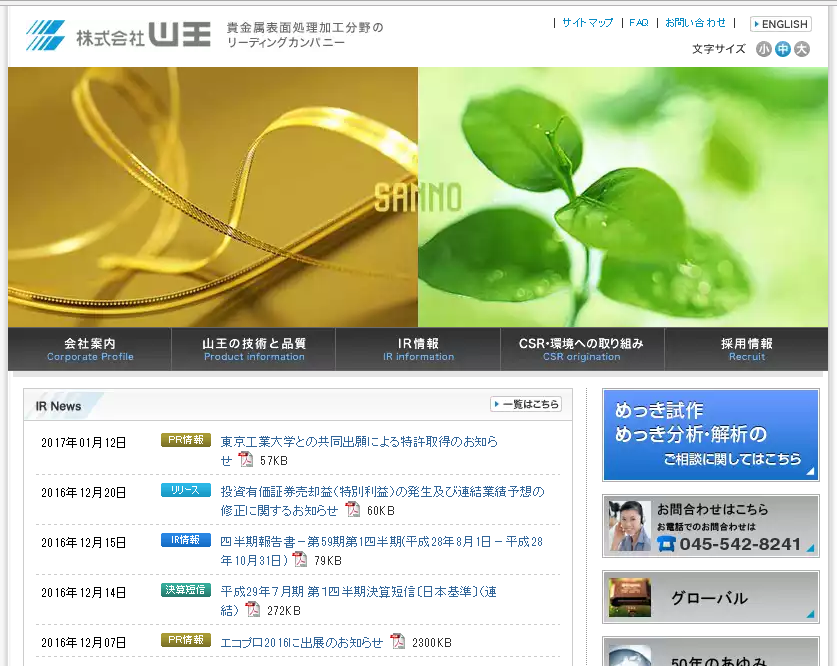
Task: Open PDF icon for 79KB document
Action: click(299, 560)
